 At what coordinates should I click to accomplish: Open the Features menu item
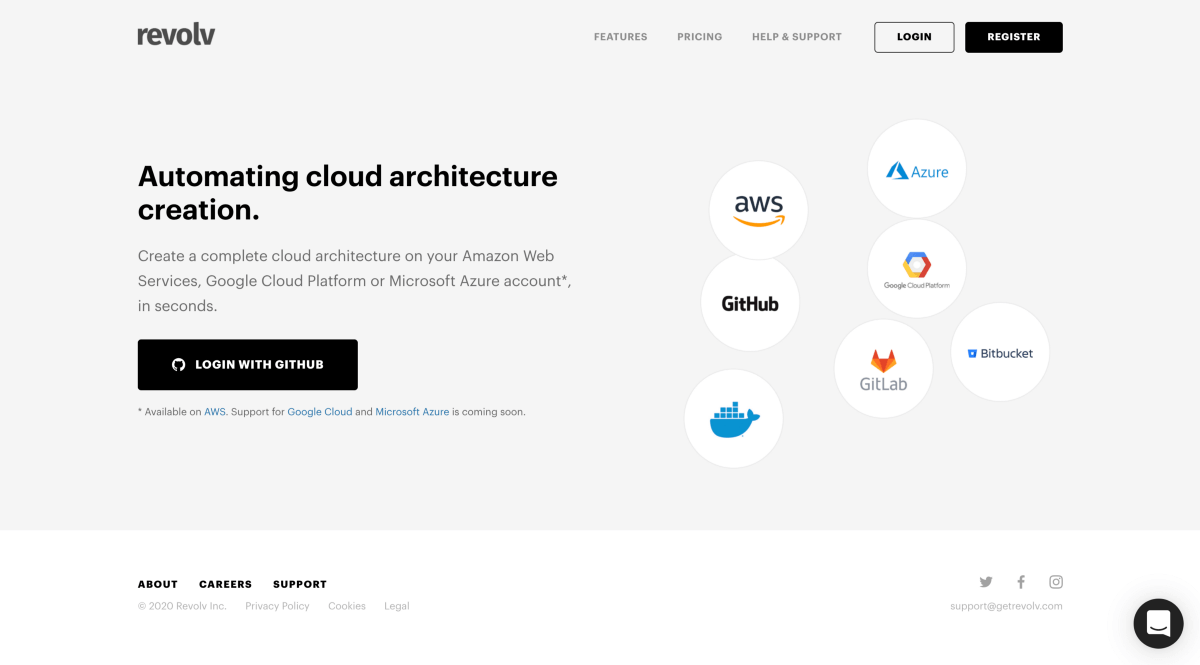click(620, 37)
